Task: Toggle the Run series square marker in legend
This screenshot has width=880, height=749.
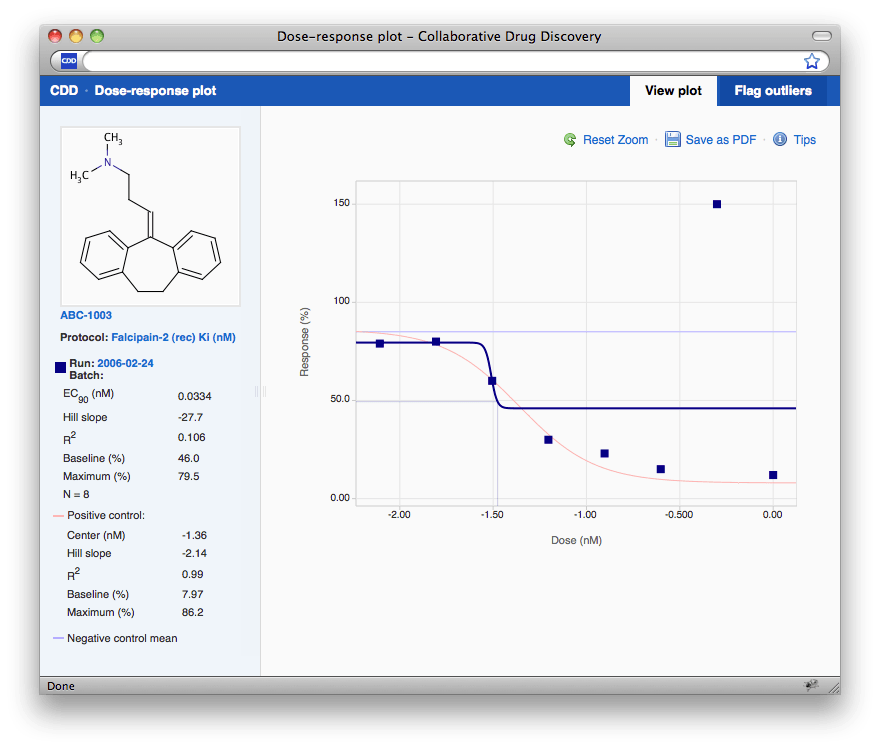Action: [x=60, y=367]
